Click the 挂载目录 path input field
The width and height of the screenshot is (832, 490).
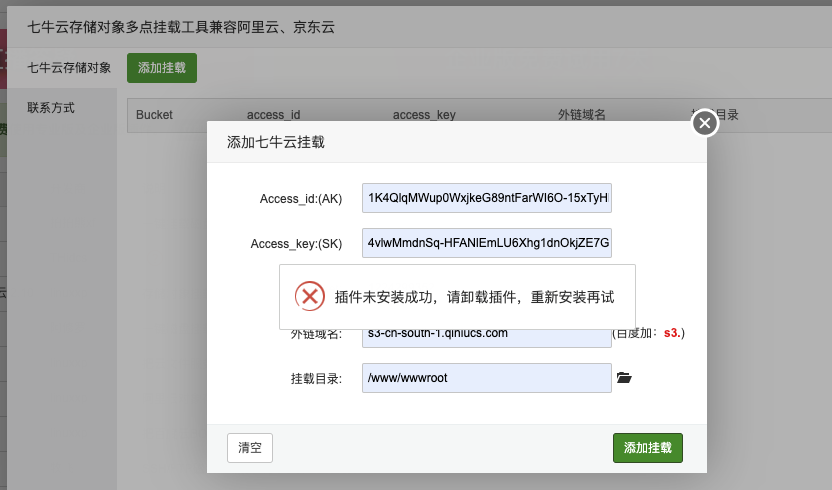487,378
